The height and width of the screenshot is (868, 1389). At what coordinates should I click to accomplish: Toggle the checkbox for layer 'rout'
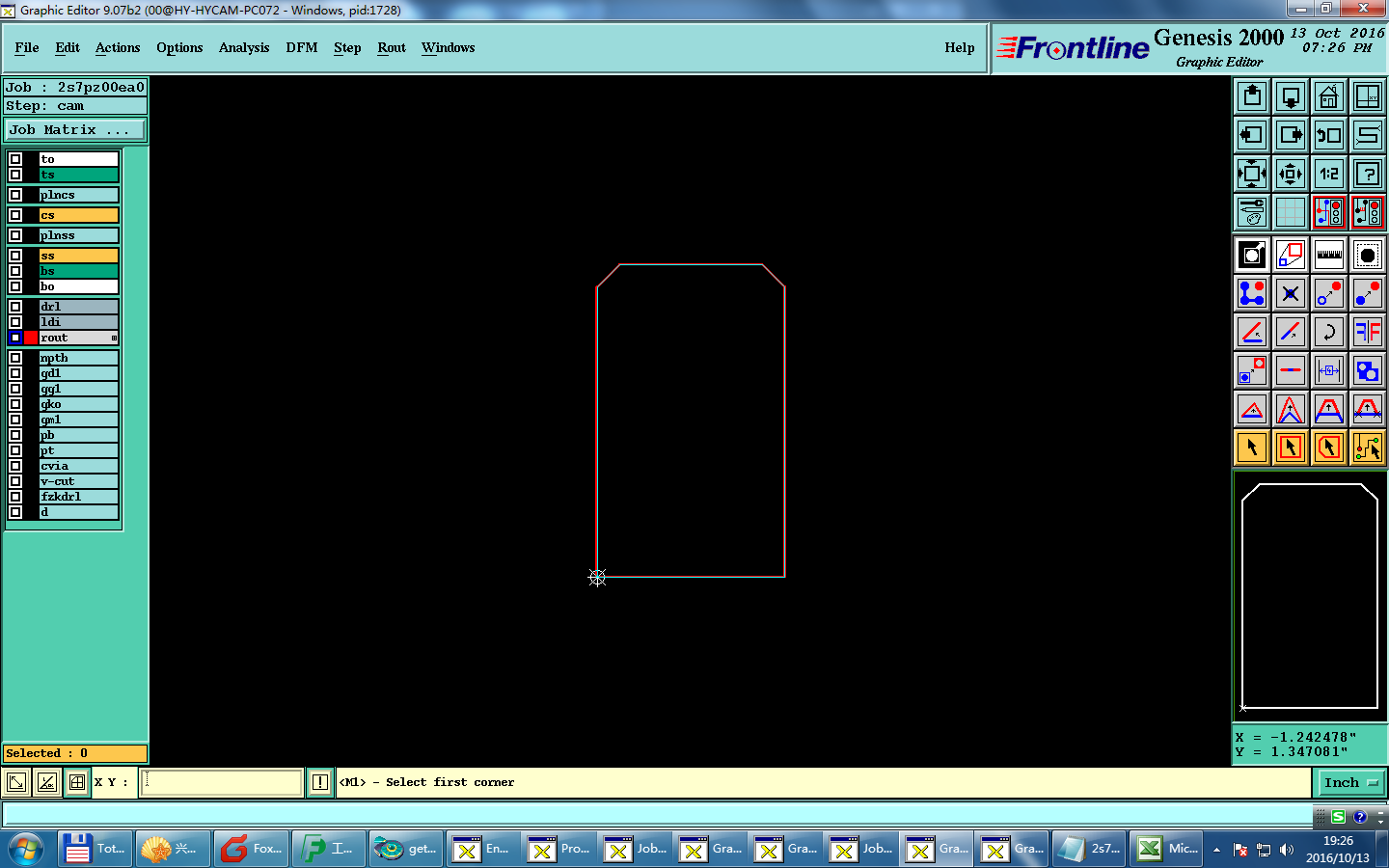coord(15,338)
